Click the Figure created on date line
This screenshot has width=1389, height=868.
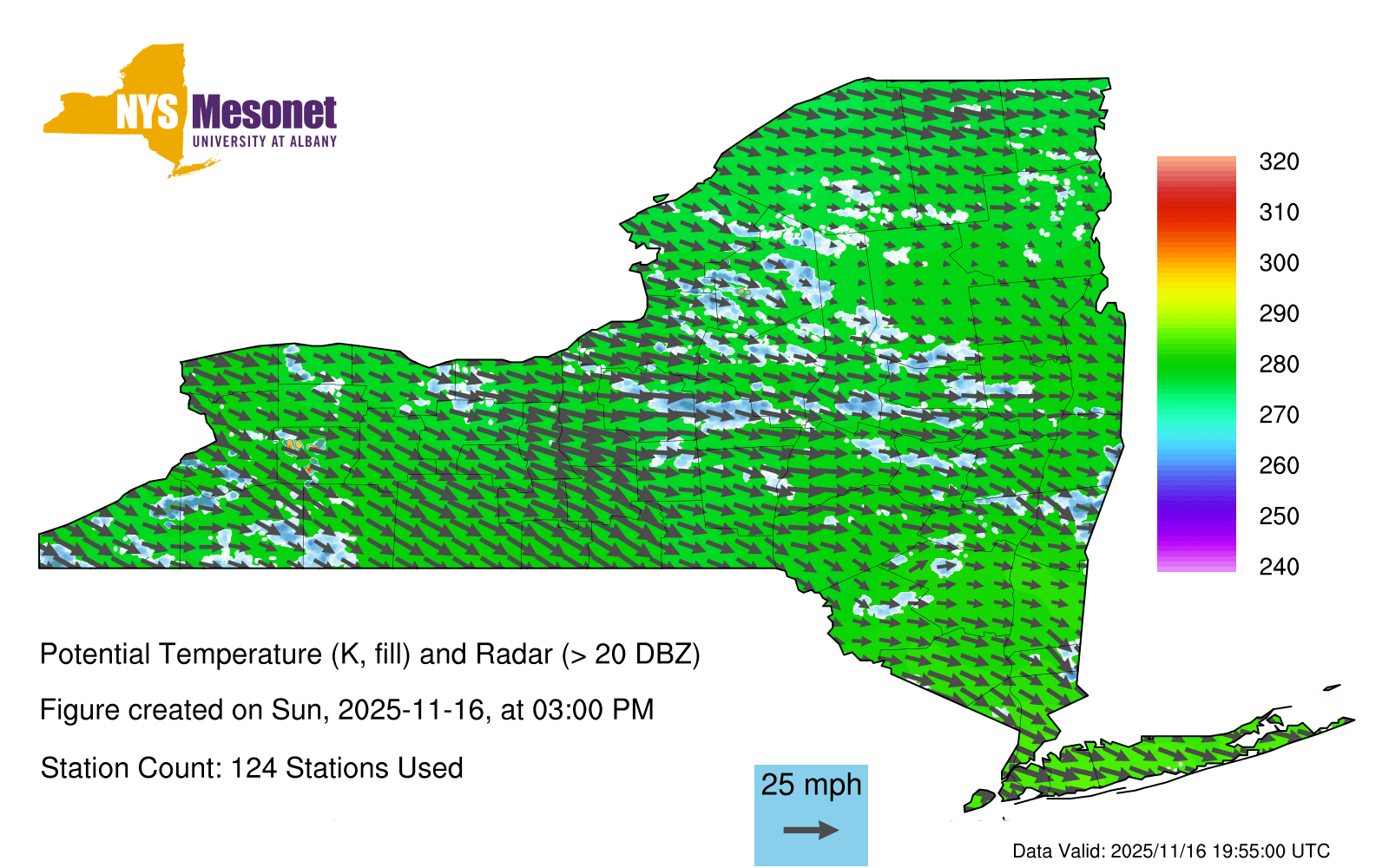pyautogui.click(x=346, y=710)
